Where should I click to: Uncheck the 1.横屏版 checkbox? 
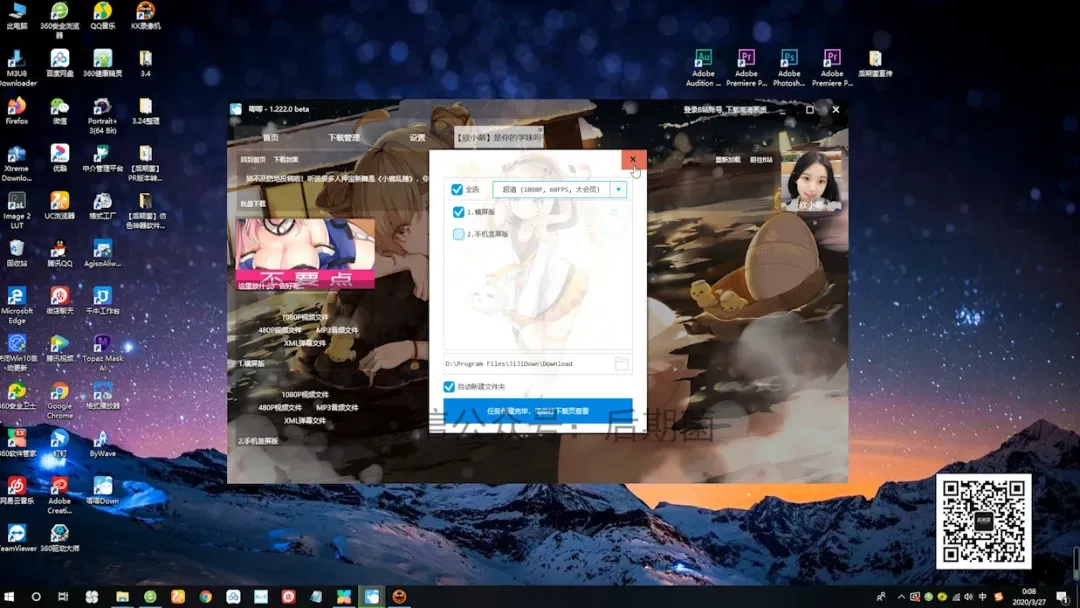coord(459,212)
